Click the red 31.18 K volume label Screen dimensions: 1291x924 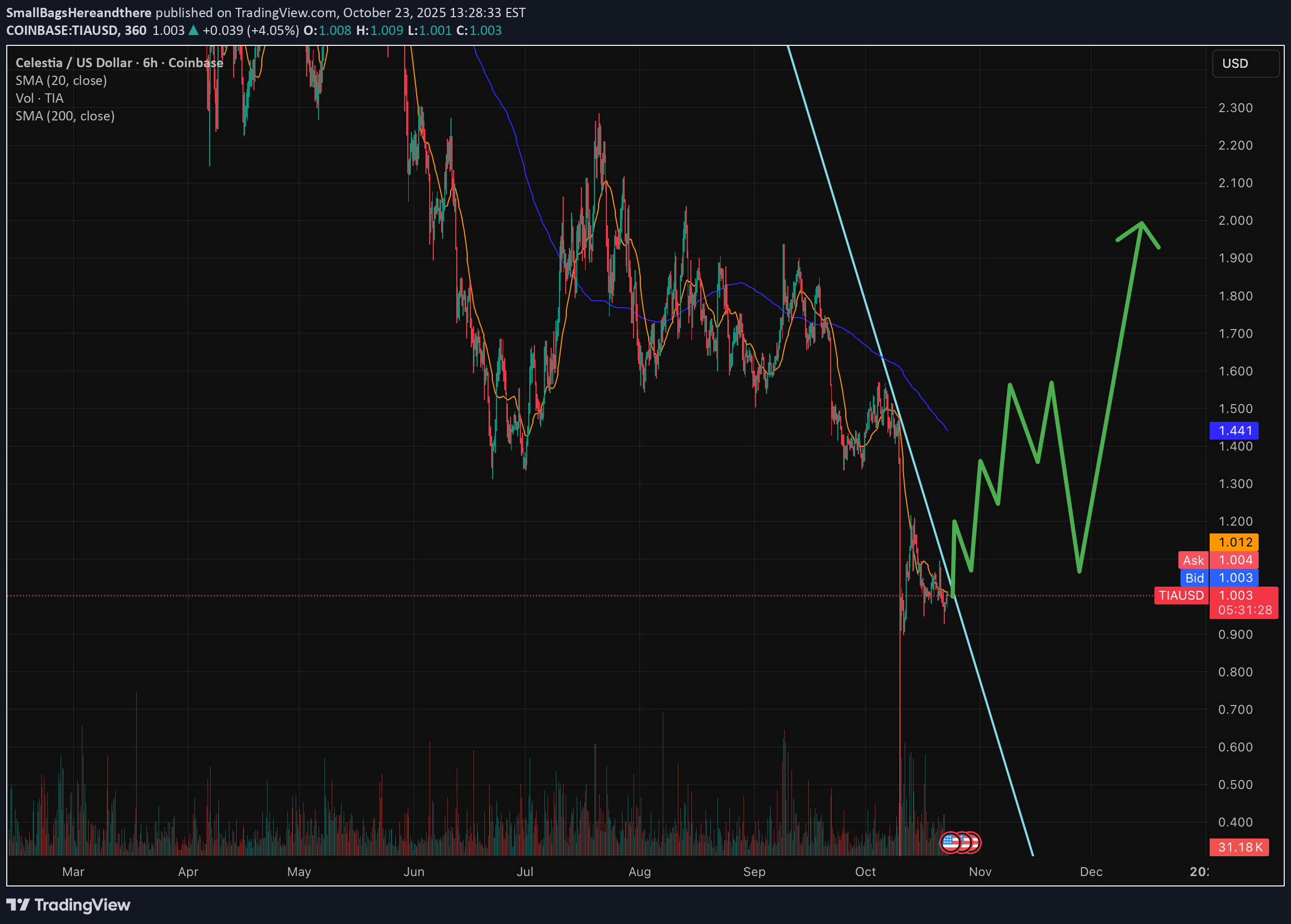tap(1239, 847)
